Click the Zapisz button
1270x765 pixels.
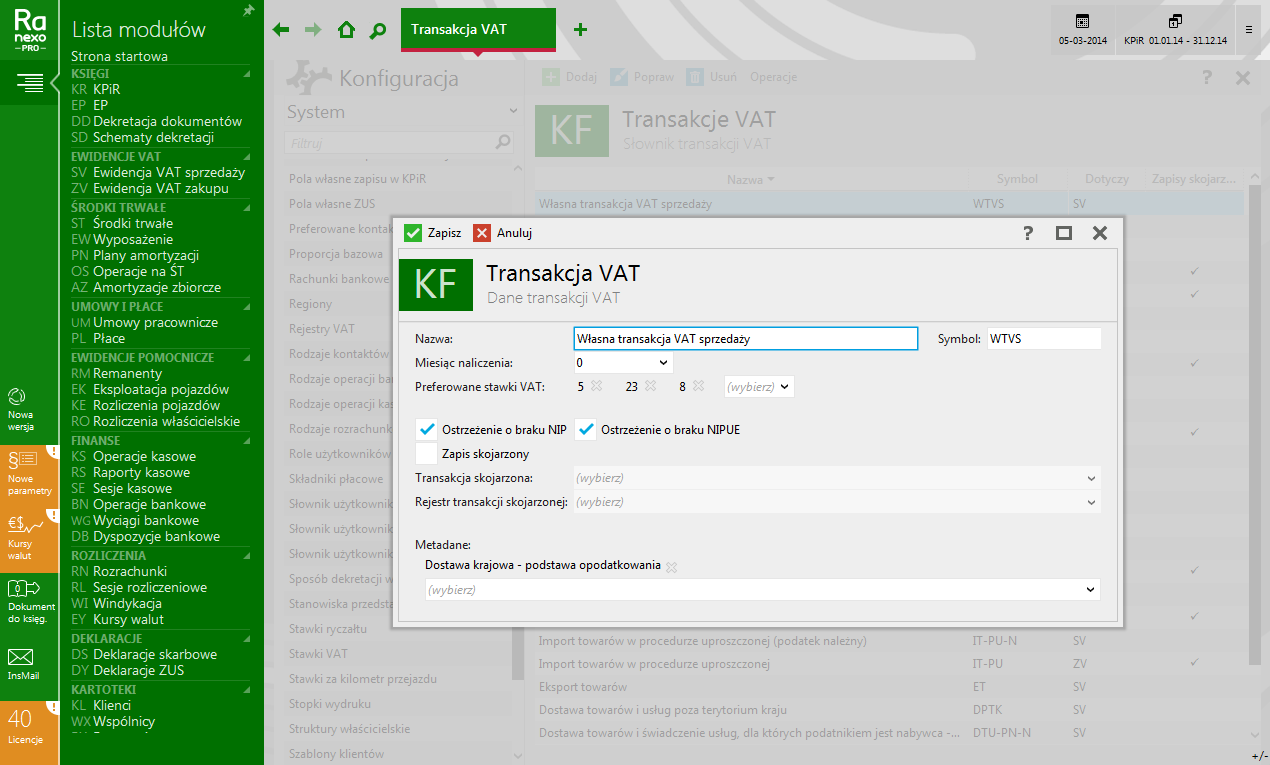click(x=433, y=233)
